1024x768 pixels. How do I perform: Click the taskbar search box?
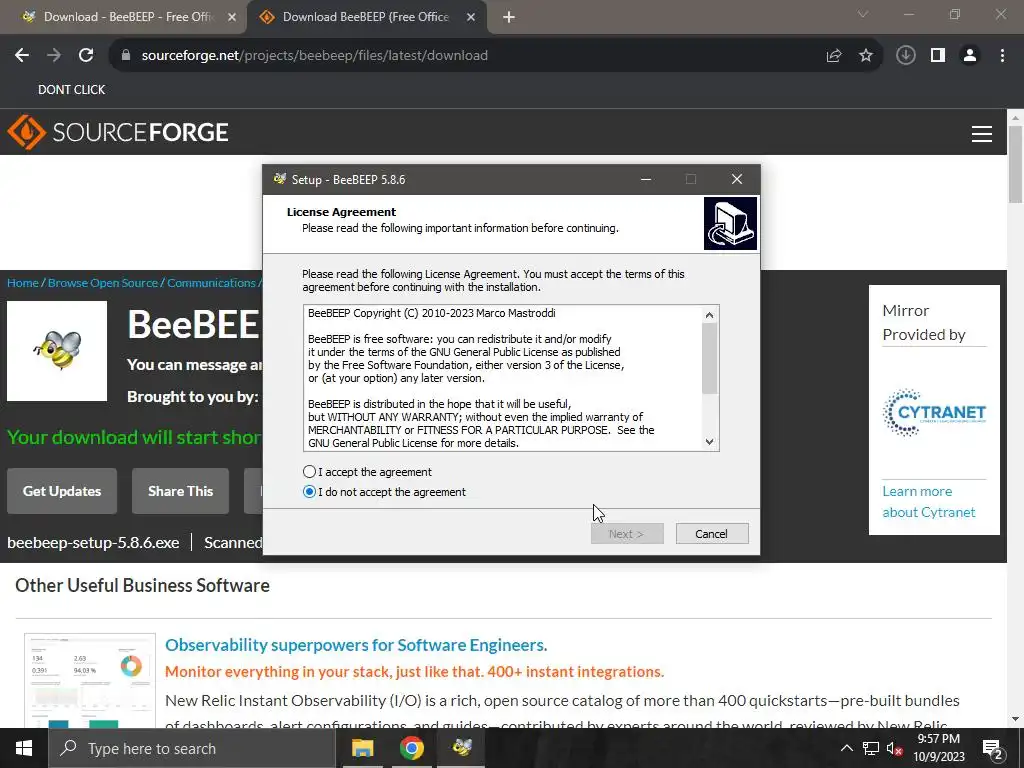(191, 748)
